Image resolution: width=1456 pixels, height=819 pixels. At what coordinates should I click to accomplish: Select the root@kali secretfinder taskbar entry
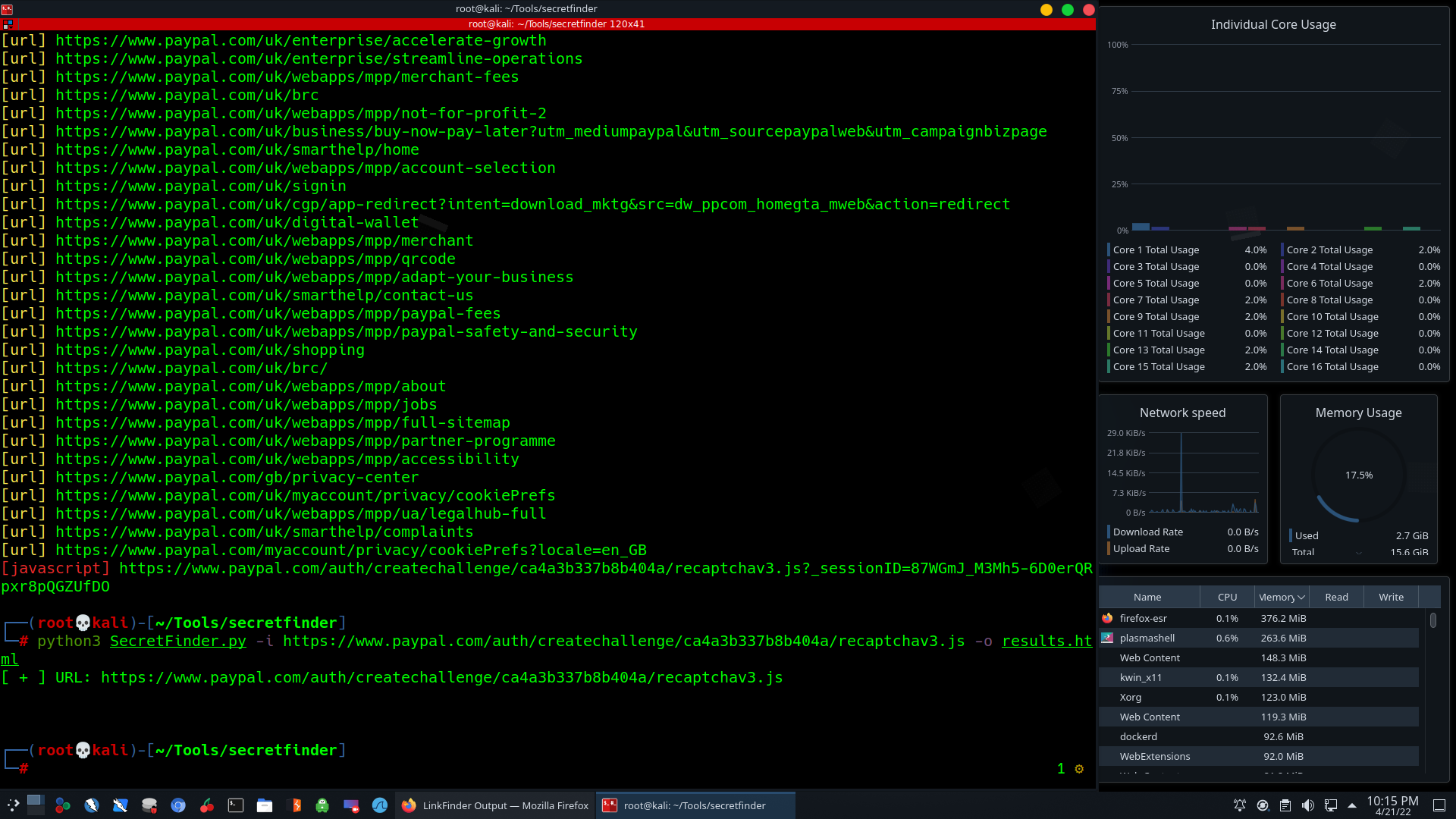tap(695, 805)
